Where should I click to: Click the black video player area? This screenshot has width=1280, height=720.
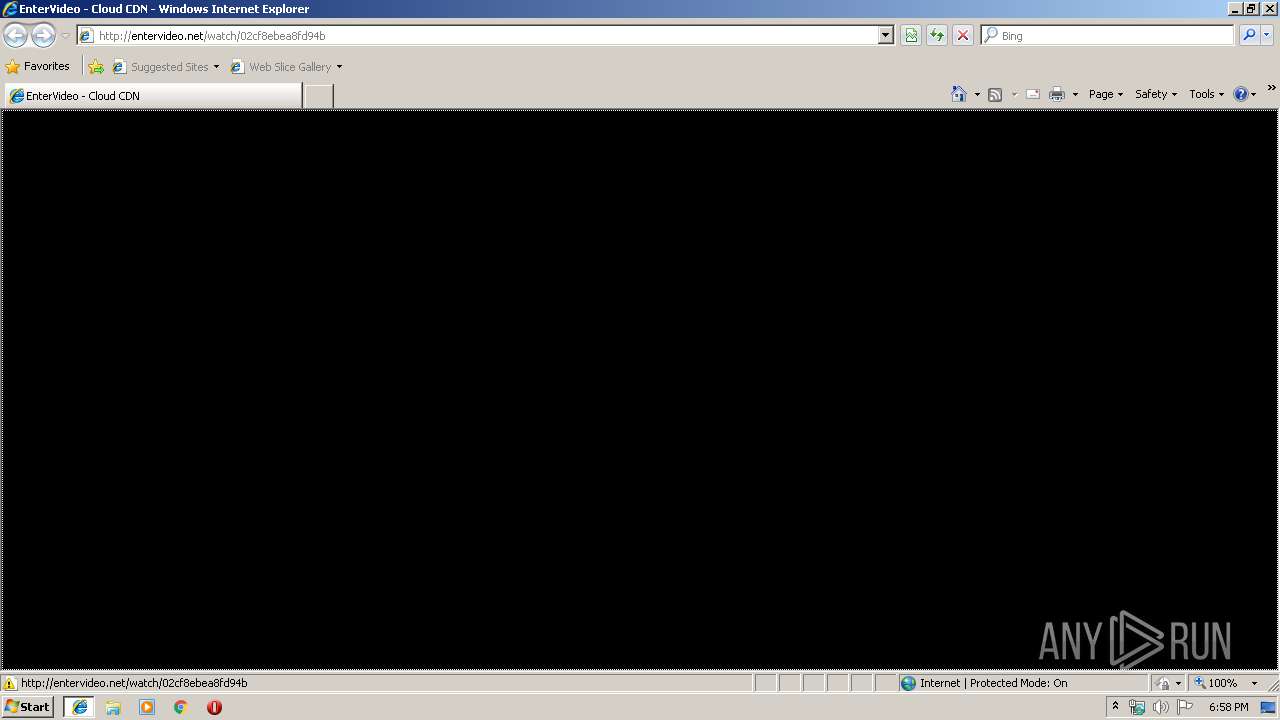tap(640, 389)
